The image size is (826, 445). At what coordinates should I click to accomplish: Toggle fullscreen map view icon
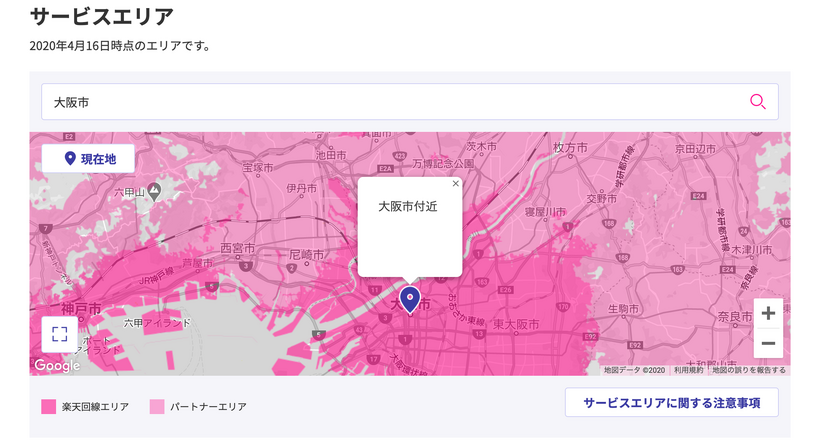click(x=60, y=334)
